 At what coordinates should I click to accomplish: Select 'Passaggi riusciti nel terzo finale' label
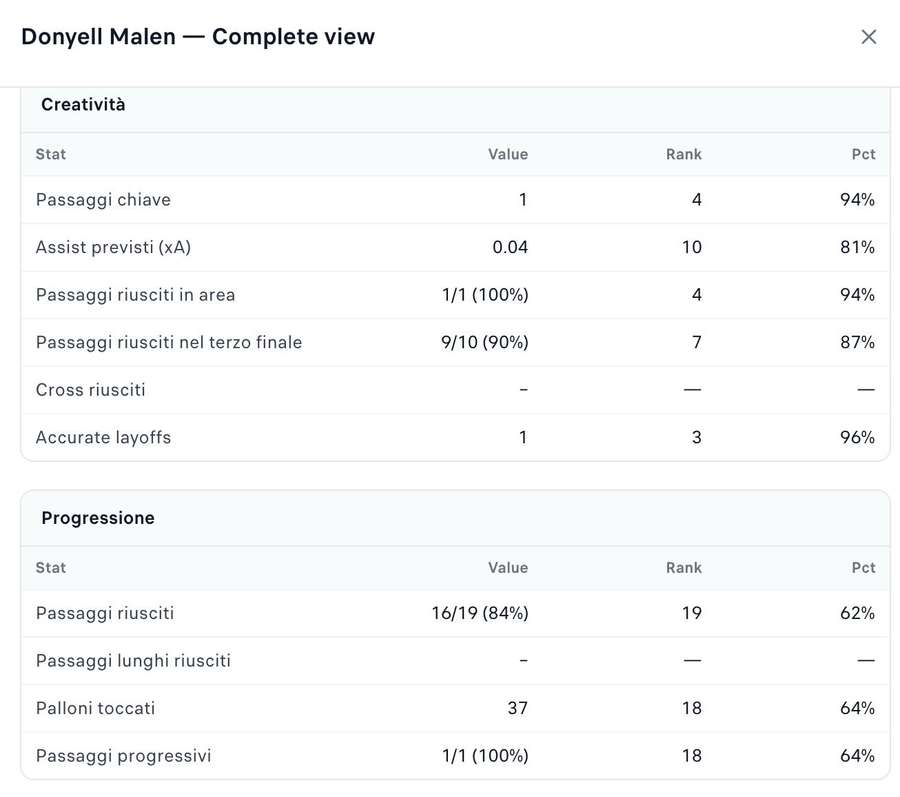click(169, 343)
